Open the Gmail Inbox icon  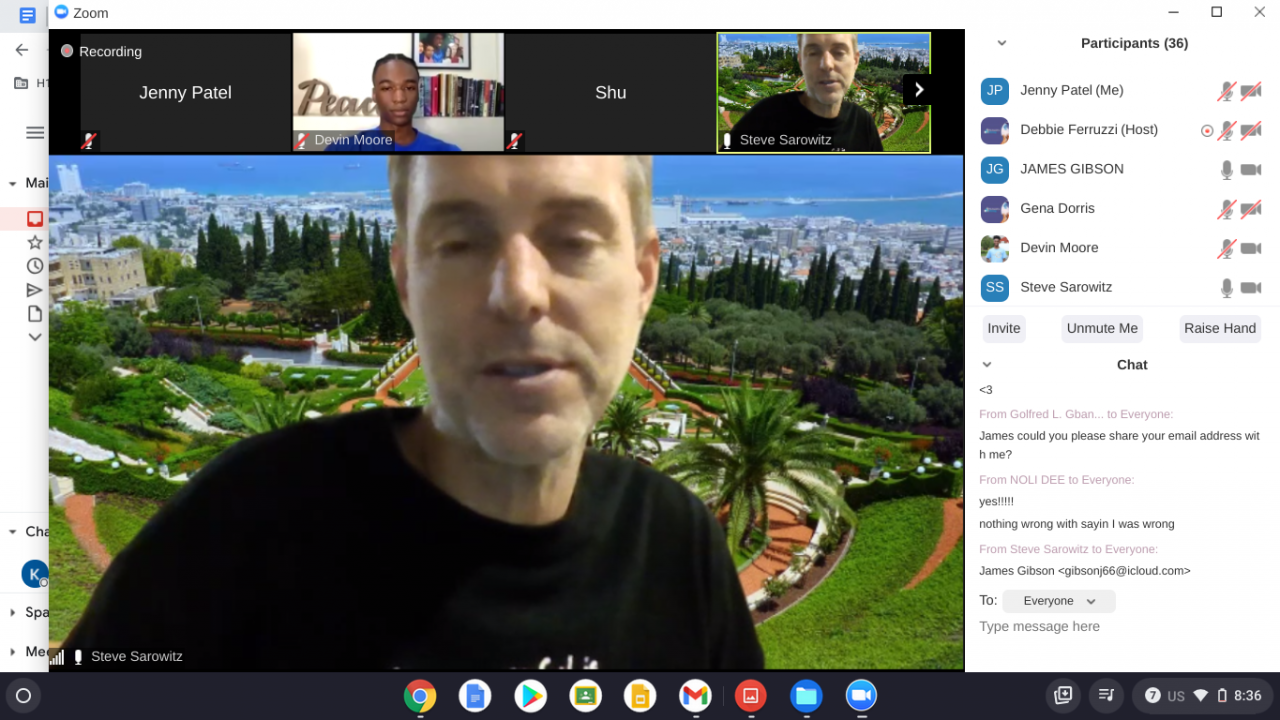(35, 219)
